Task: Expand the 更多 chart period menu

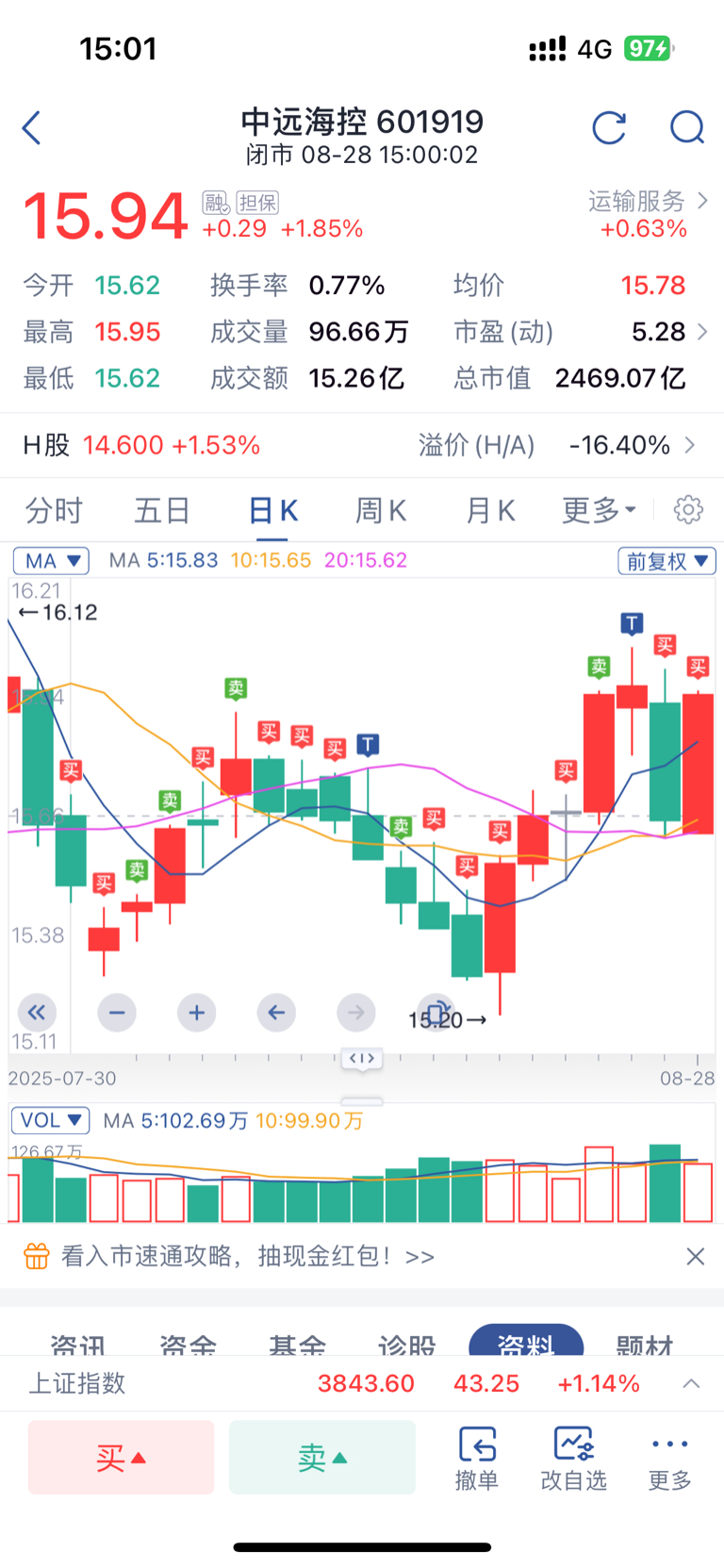Action: (600, 510)
